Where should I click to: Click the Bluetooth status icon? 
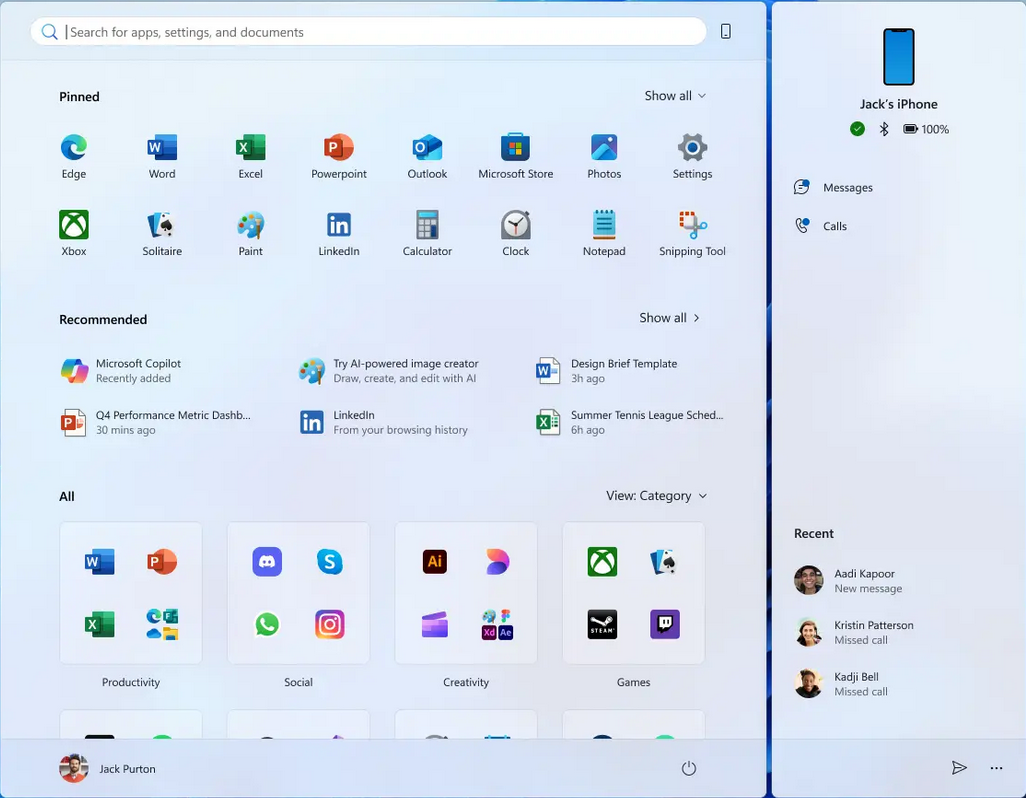[884, 129]
